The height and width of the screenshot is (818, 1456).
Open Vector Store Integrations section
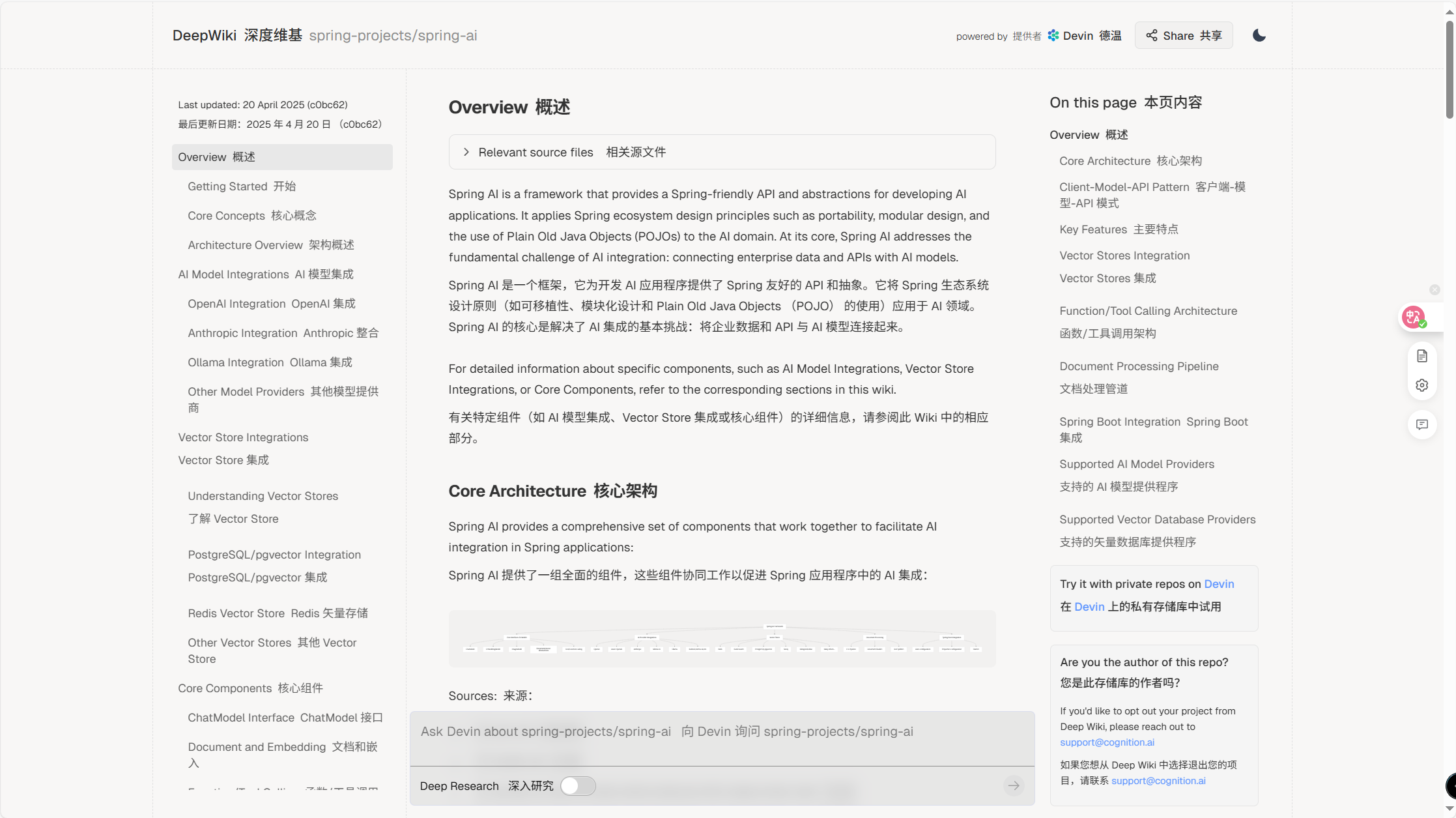click(243, 448)
